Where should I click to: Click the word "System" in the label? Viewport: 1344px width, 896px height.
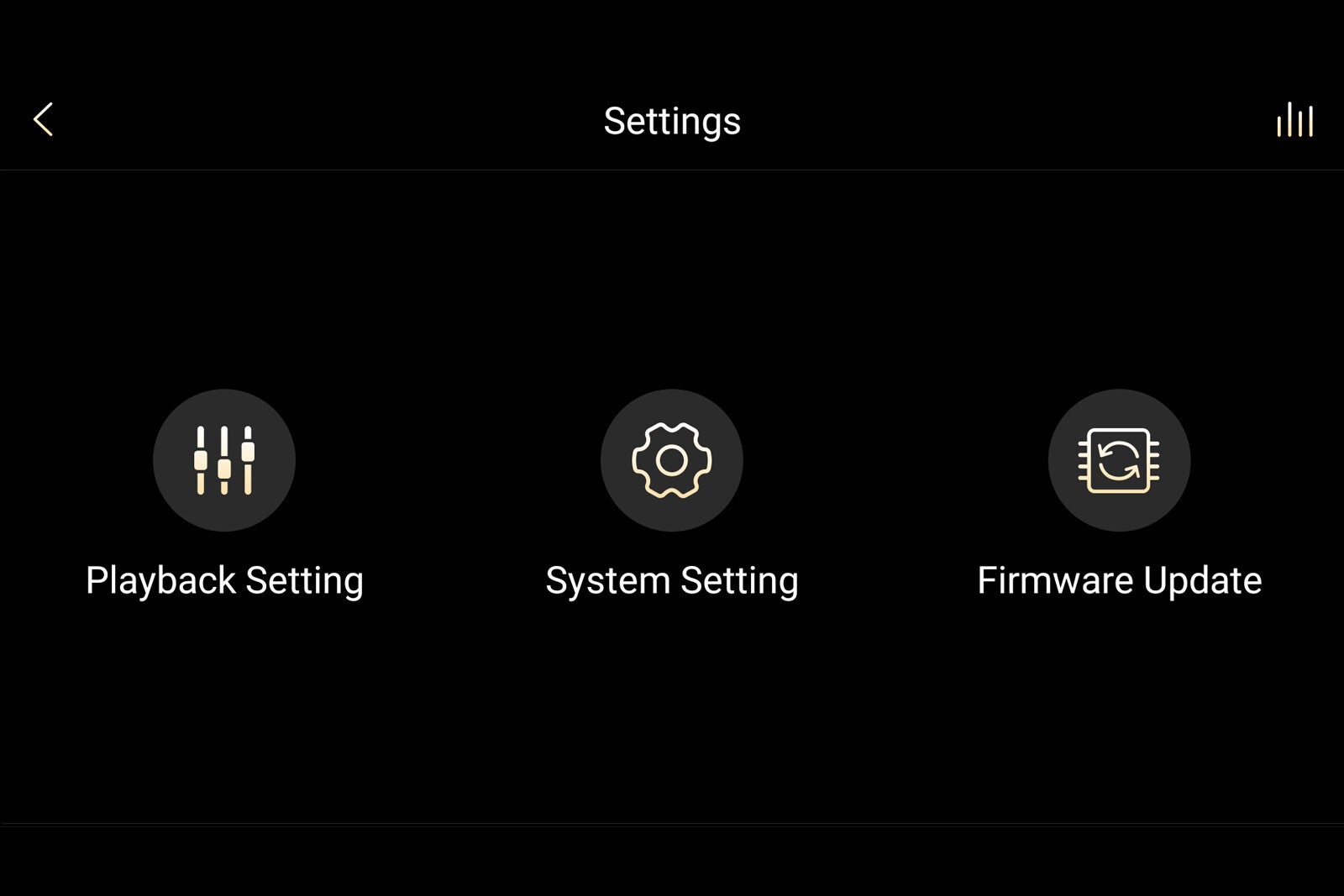[x=608, y=582]
